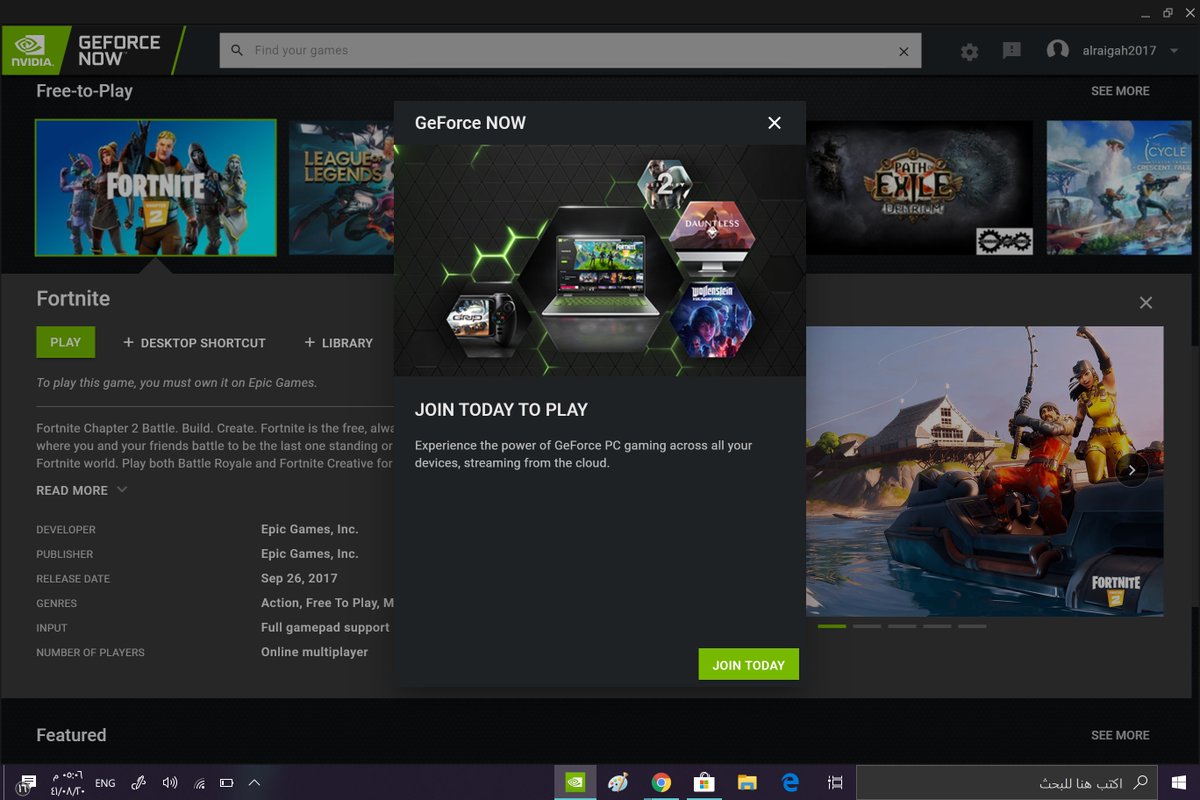Viewport: 1200px width, 800px height.
Task: Select the fifth screenshot carousel indicator
Action: coord(972,626)
